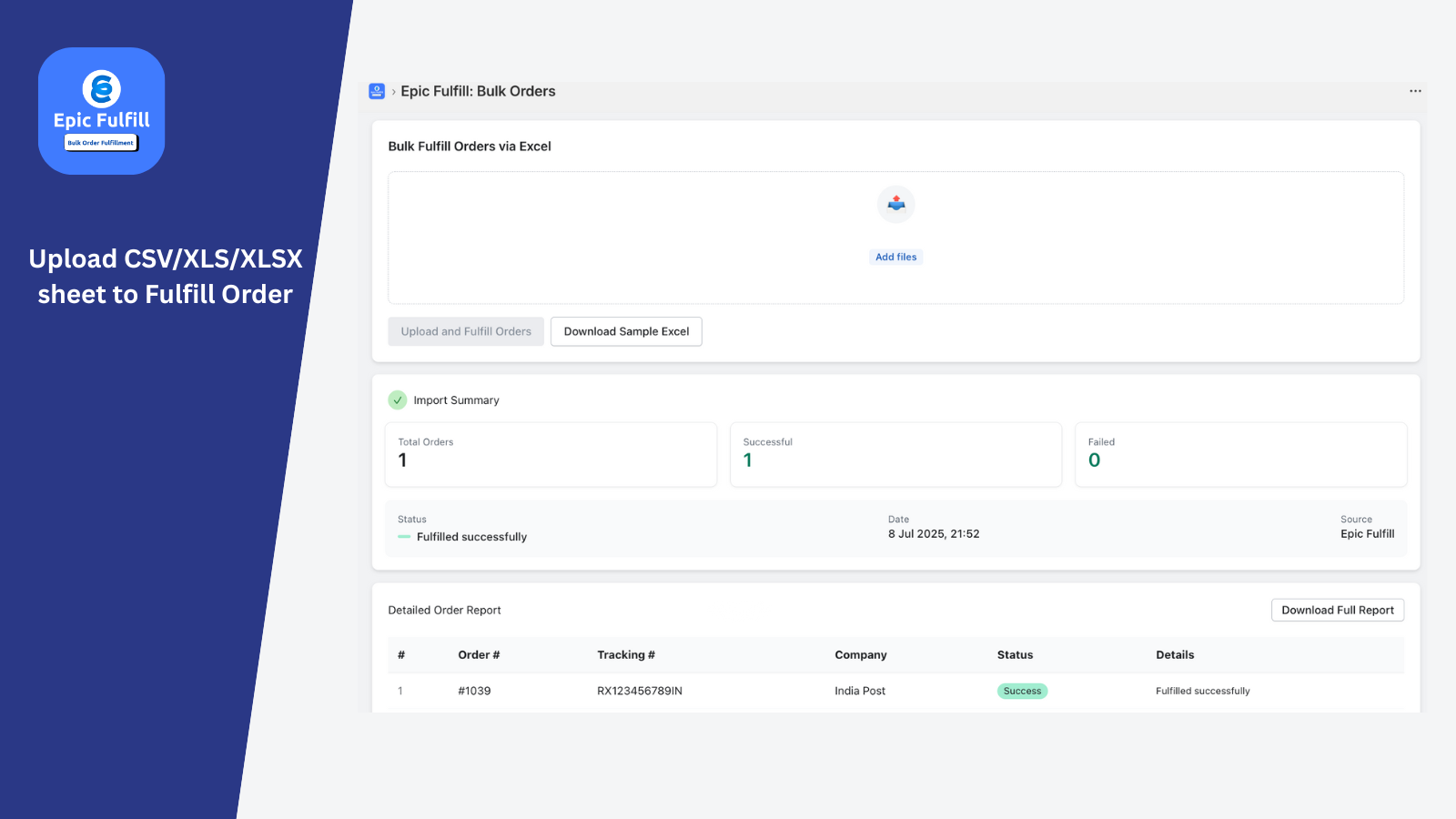Click the Successful count card showing 1
The height and width of the screenshot is (819, 1456).
[x=895, y=454]
